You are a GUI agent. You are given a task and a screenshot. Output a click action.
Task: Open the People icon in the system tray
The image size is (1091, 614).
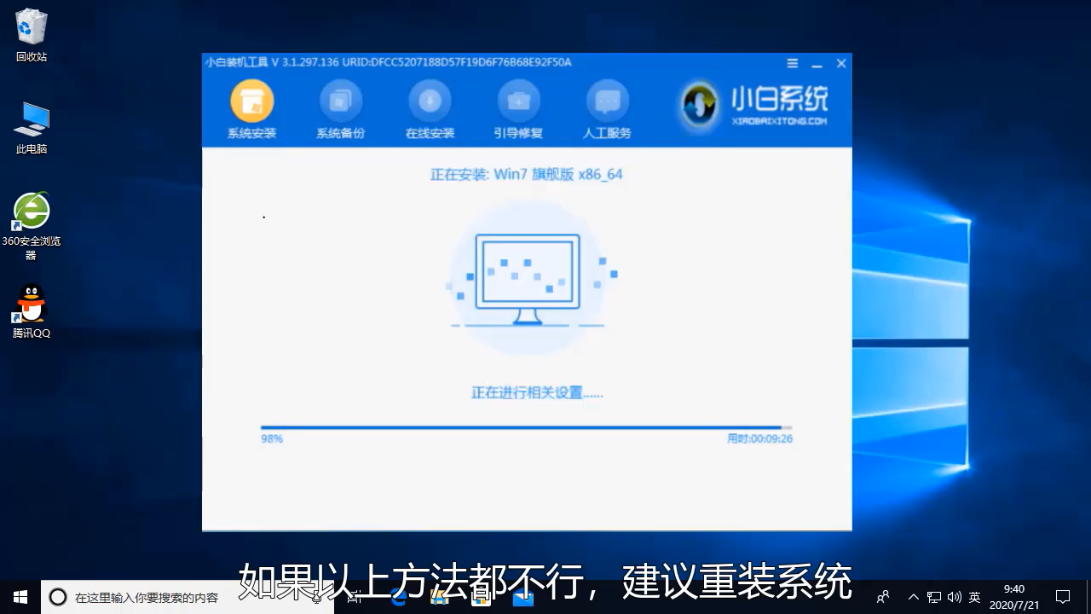coord(883,597)
